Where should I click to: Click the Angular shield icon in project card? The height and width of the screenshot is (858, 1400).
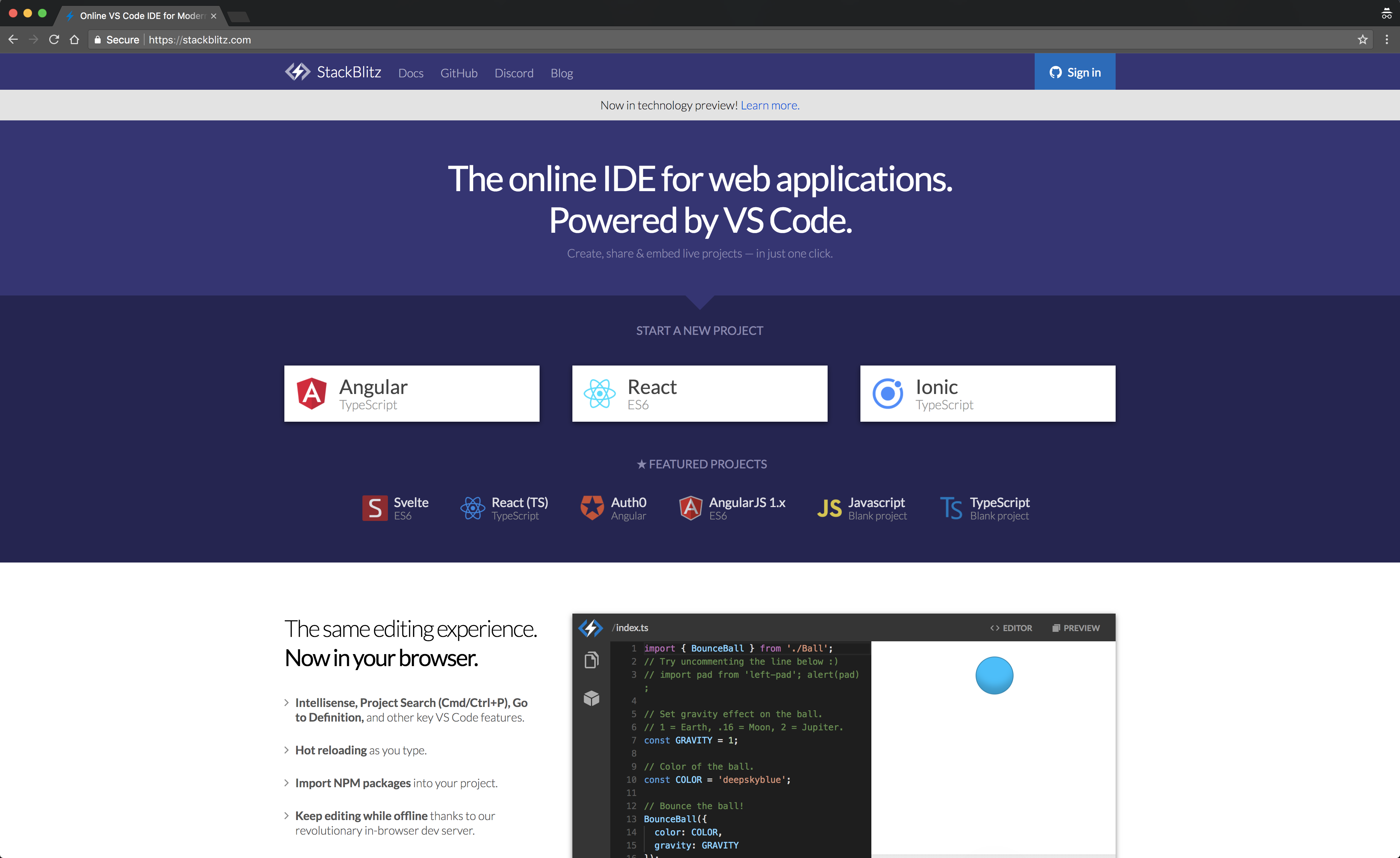(x=311, y=394)
